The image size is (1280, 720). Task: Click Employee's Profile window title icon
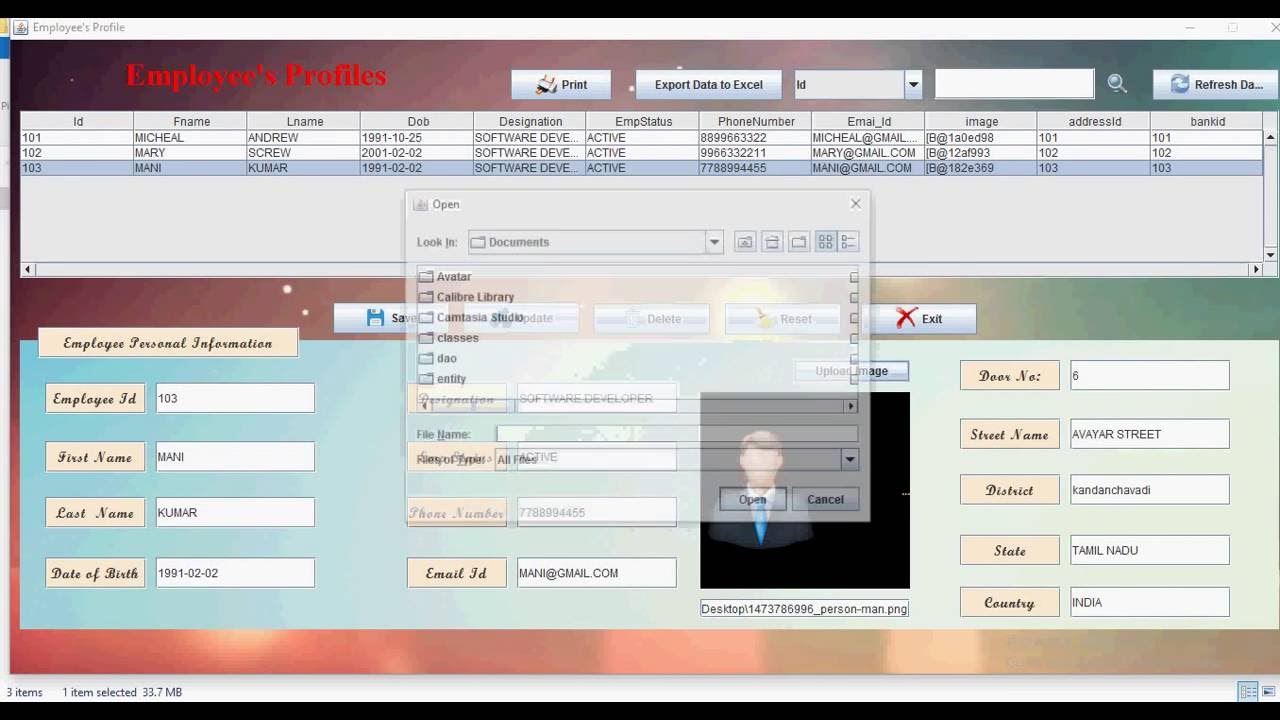pos(21,27)
